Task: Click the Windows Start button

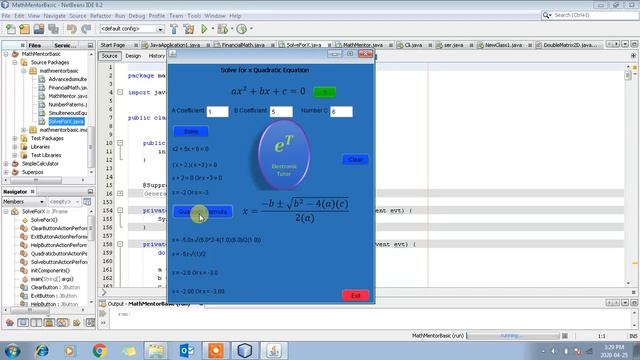Action: point(12,351)
